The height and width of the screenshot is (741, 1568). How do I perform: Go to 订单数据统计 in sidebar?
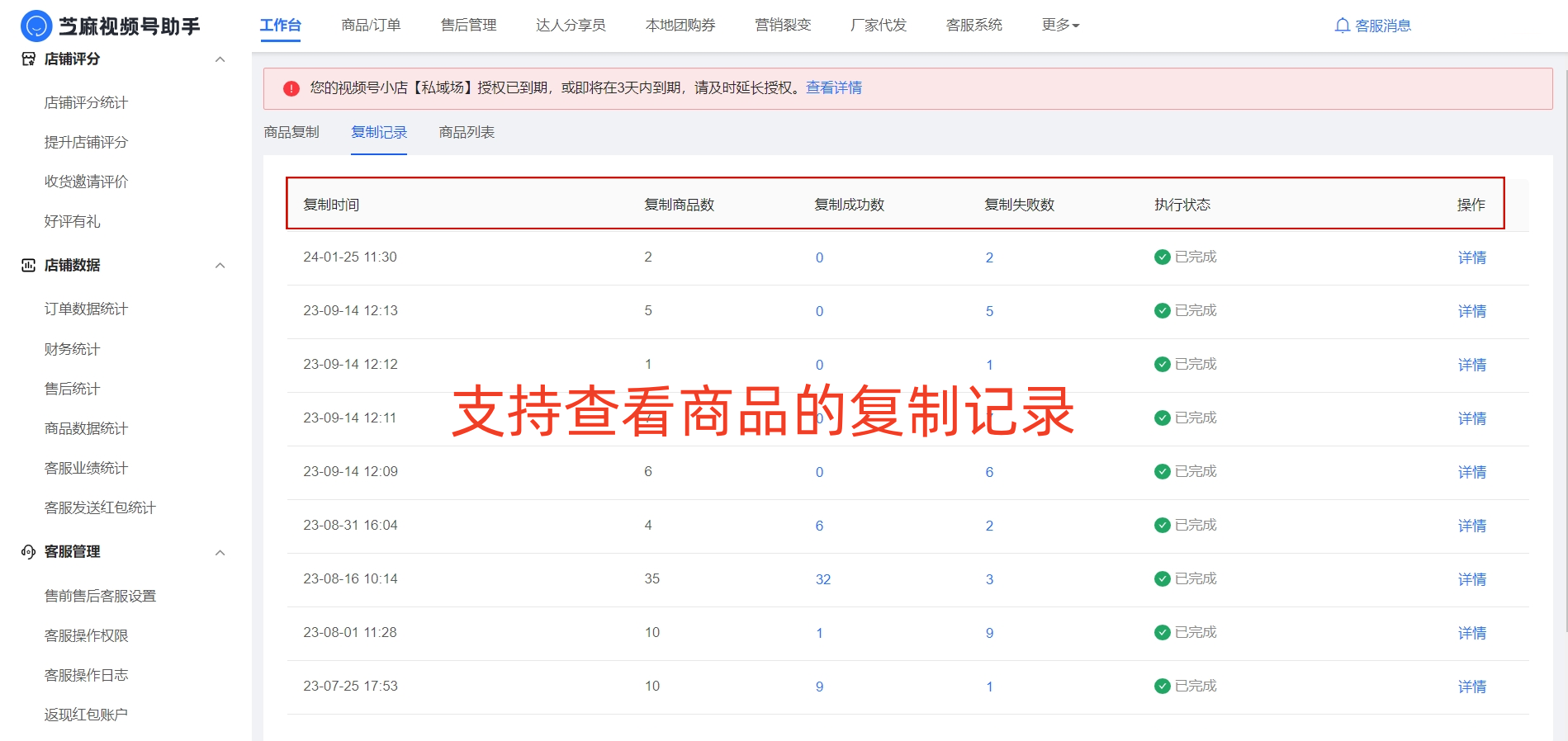(x=86, y=309)
